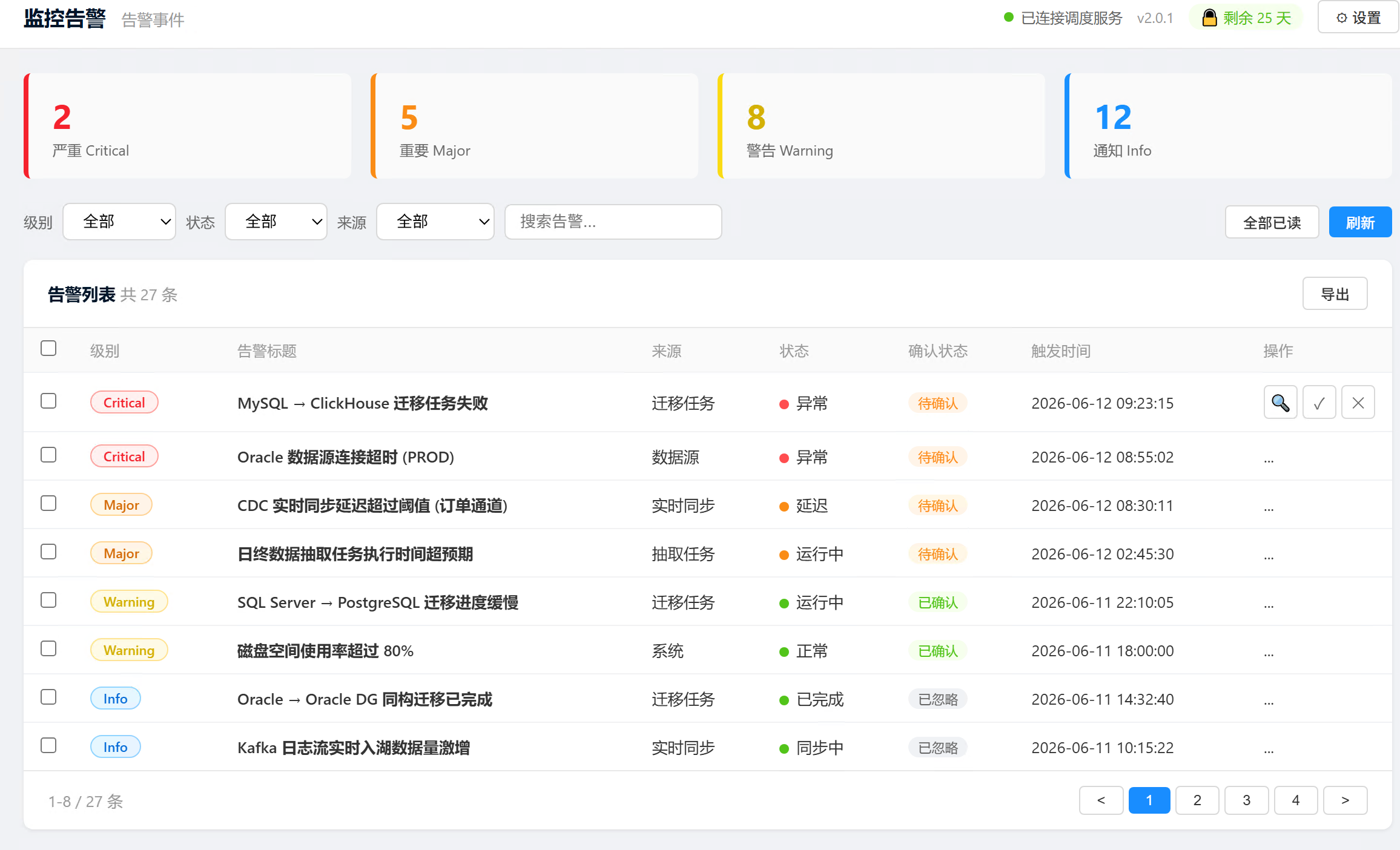
Task: Click the license lock 剩余 25 天 badge
Action: [1246, 18]
